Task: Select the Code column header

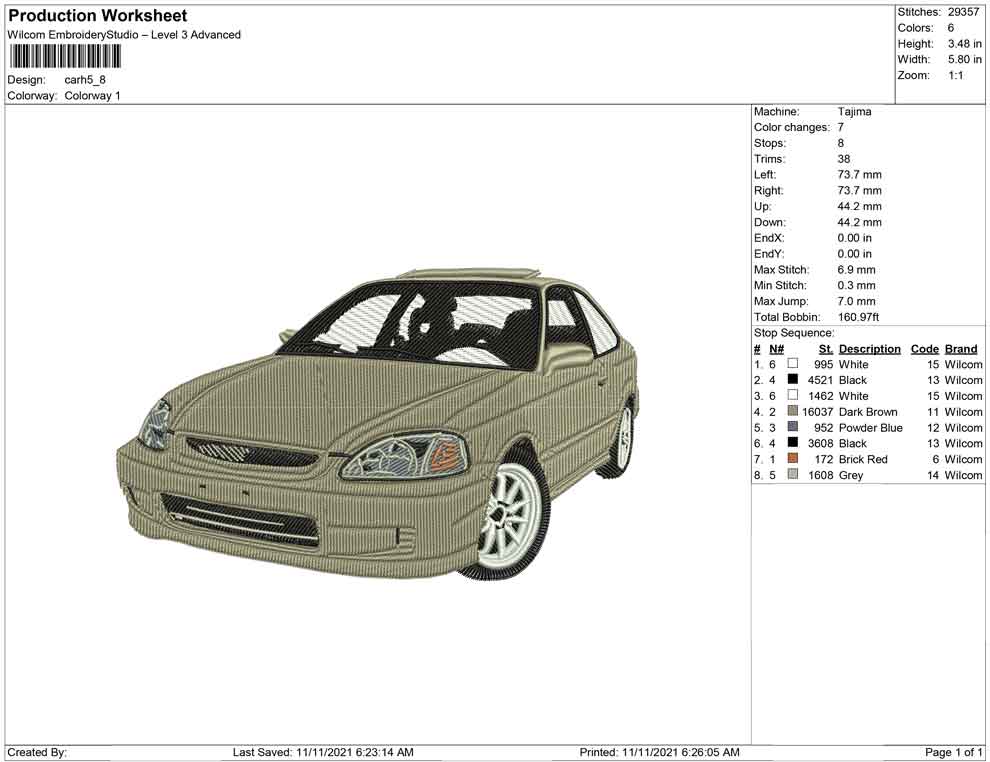Action: click(925, 348)
